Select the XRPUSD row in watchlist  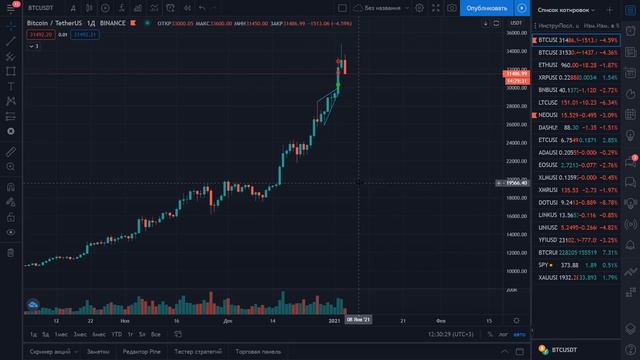tap(576, 78)
